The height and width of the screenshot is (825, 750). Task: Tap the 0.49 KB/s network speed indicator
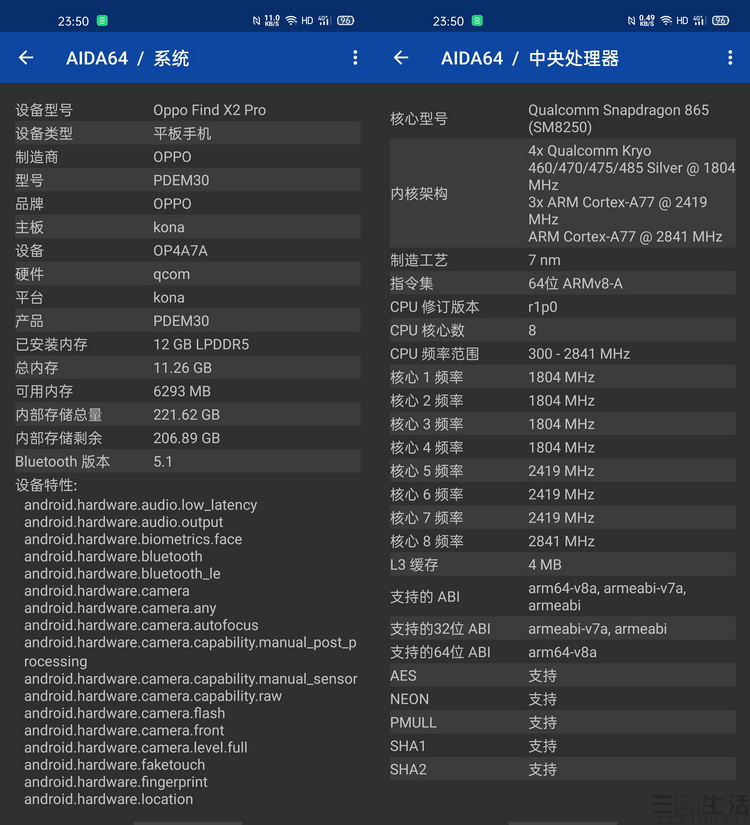647,21
